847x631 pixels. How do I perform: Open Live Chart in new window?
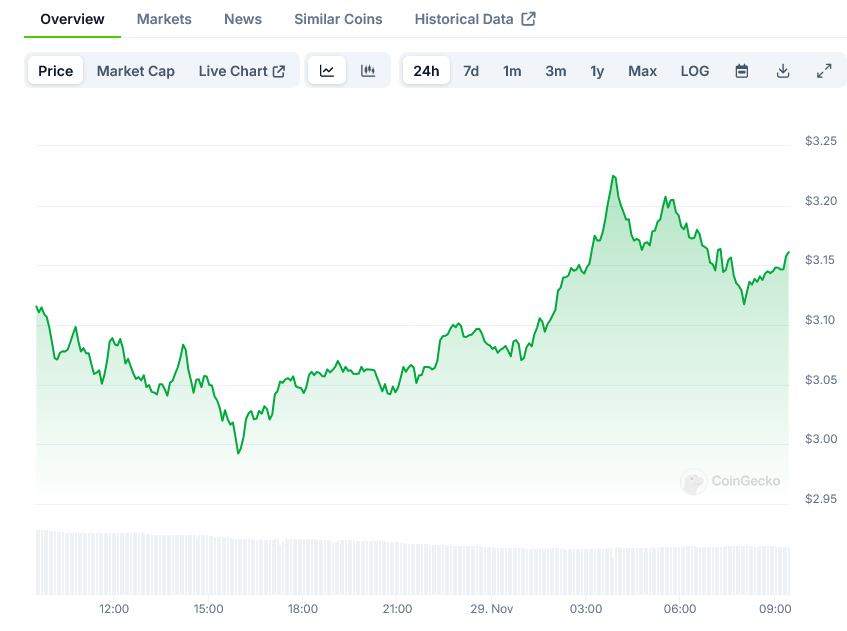241,71
